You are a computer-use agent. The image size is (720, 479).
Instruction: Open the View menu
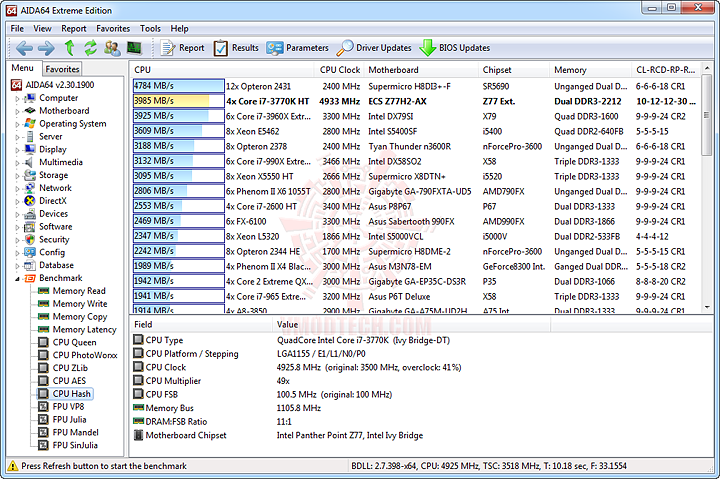tap(42, 28)
